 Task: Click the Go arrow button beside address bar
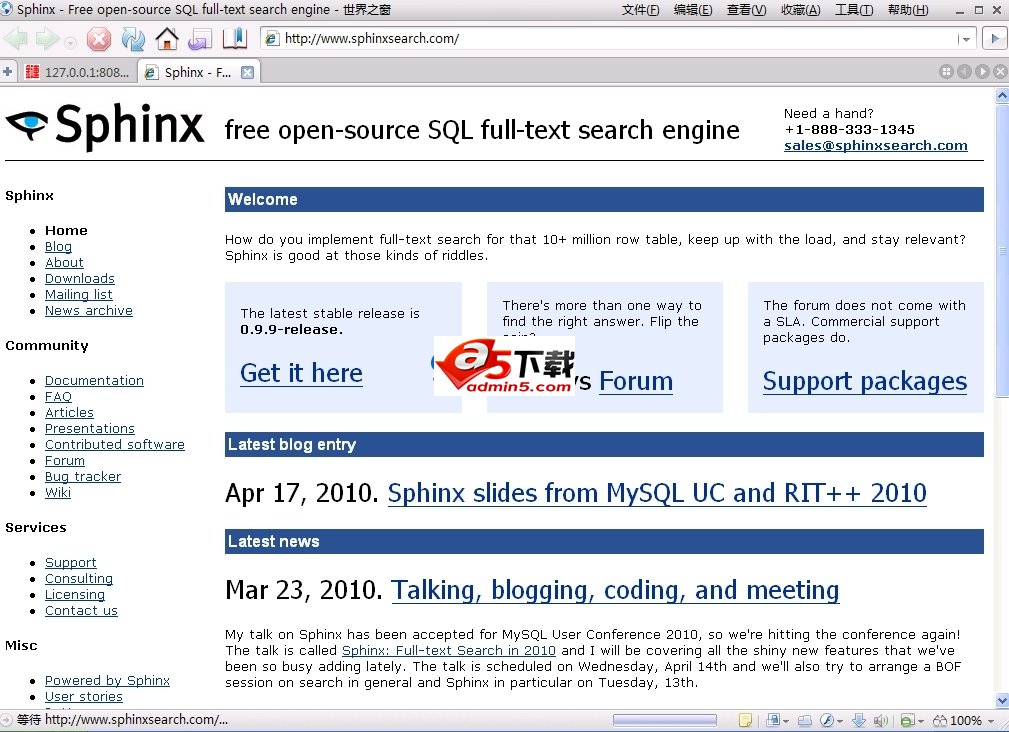click(x=995, y=39)
